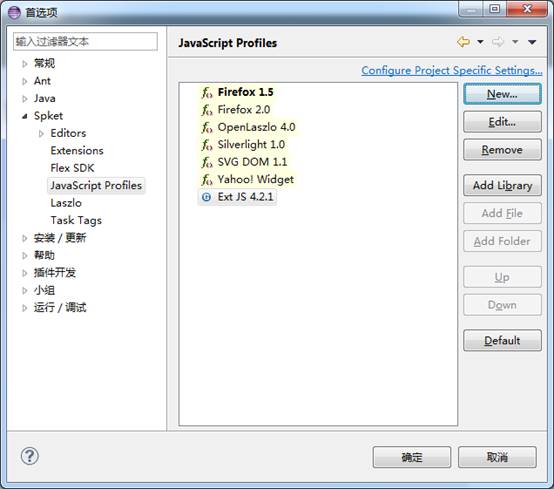
Task: Select Laszlo in the Spket tree
Action: [66, 203]
